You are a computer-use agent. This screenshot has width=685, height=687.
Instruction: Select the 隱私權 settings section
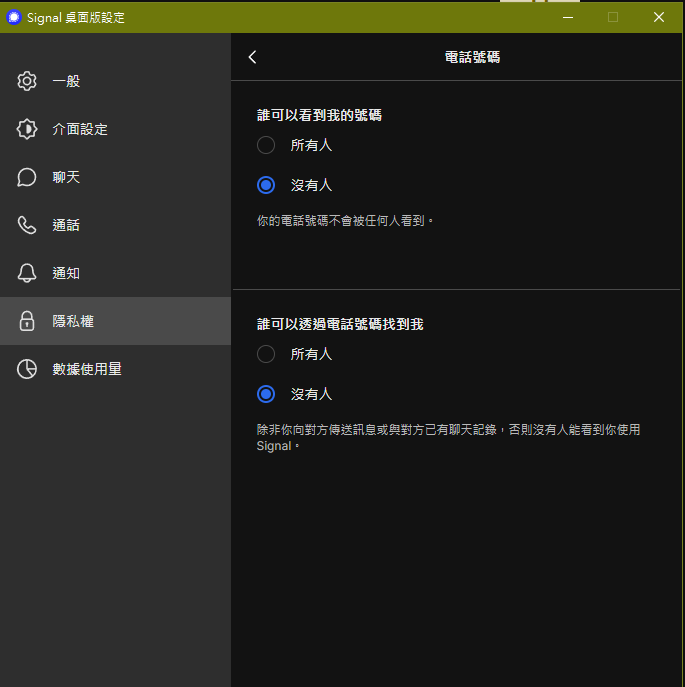[115, 321]
